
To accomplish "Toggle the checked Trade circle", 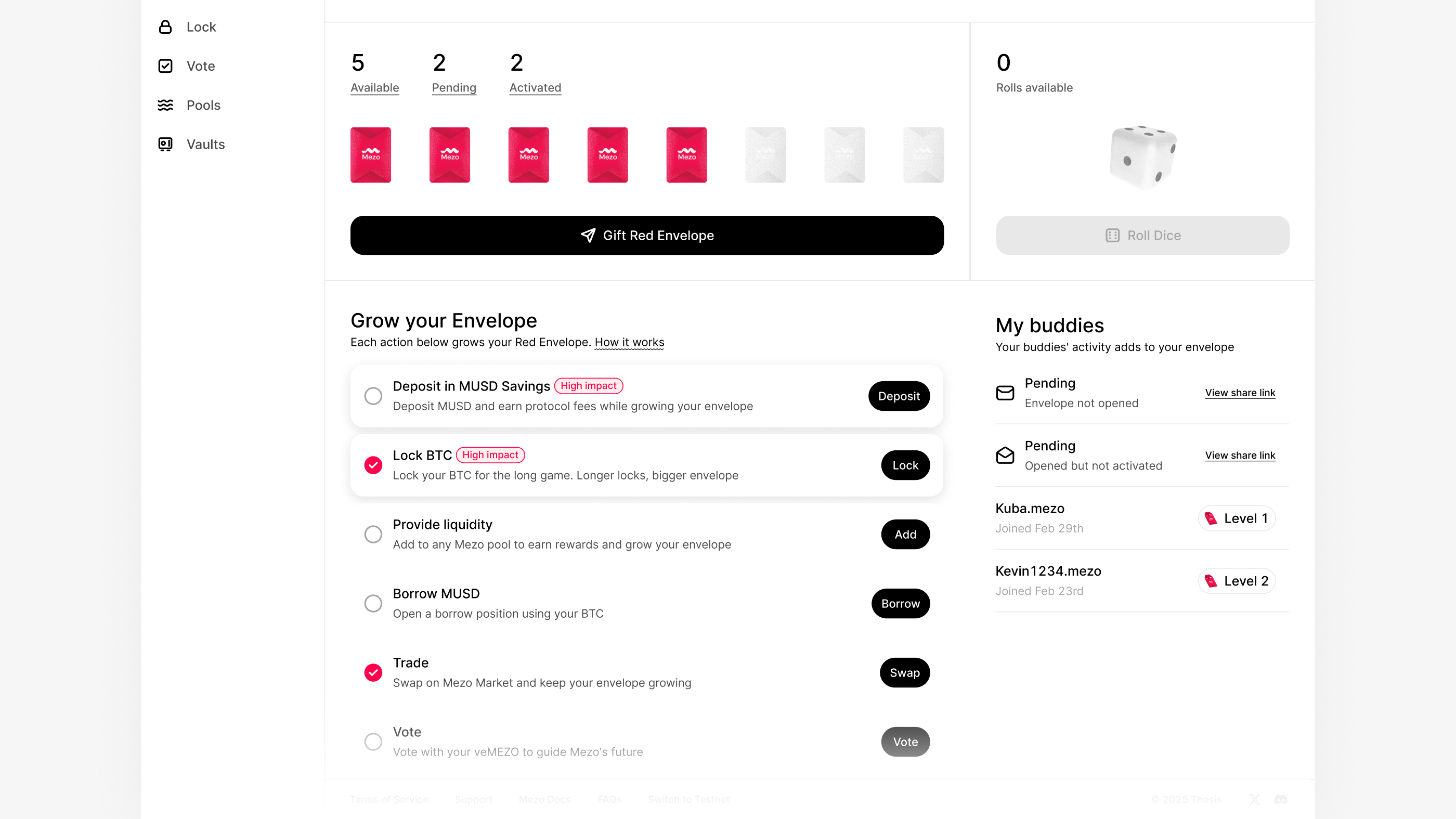I will [373, 672].
